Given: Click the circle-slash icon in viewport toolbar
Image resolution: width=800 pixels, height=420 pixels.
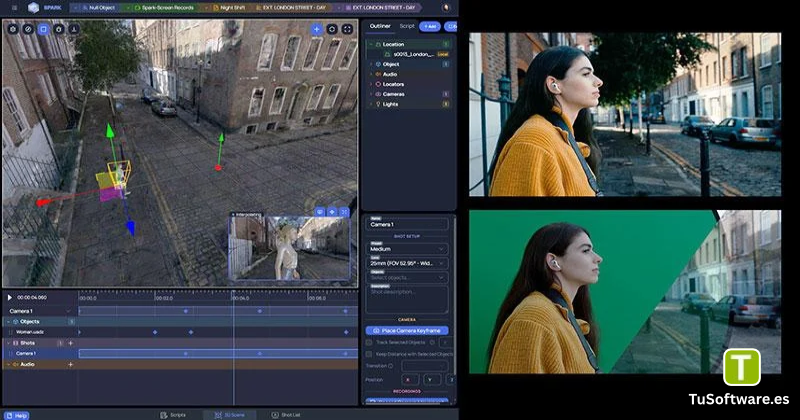Looking at the screenshot, I should 28,29.
